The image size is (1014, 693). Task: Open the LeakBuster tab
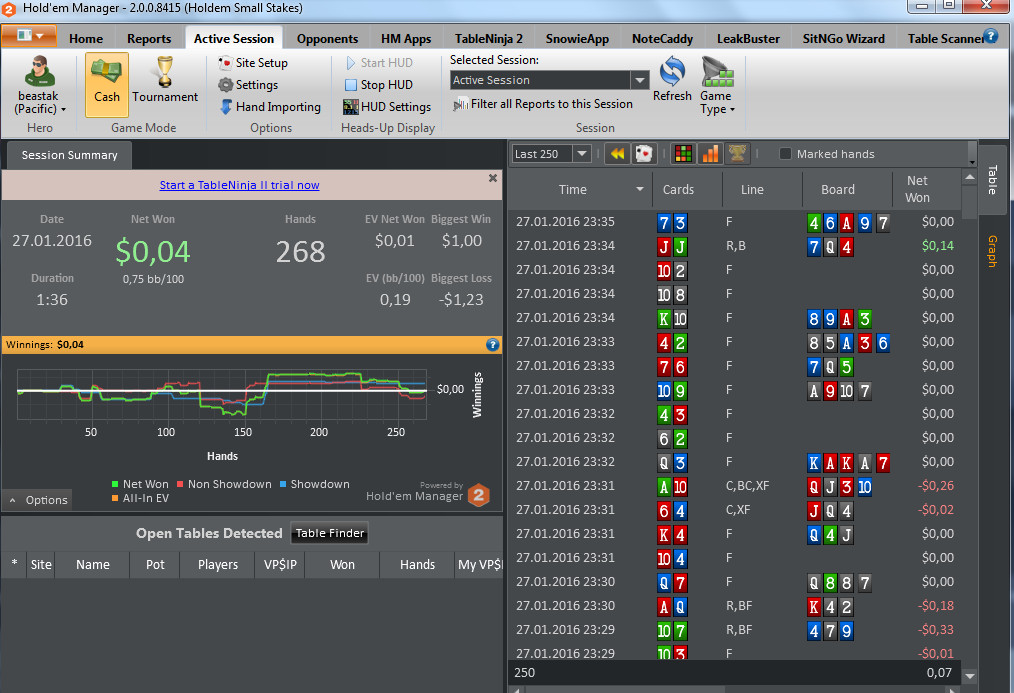tap(748, 39)
